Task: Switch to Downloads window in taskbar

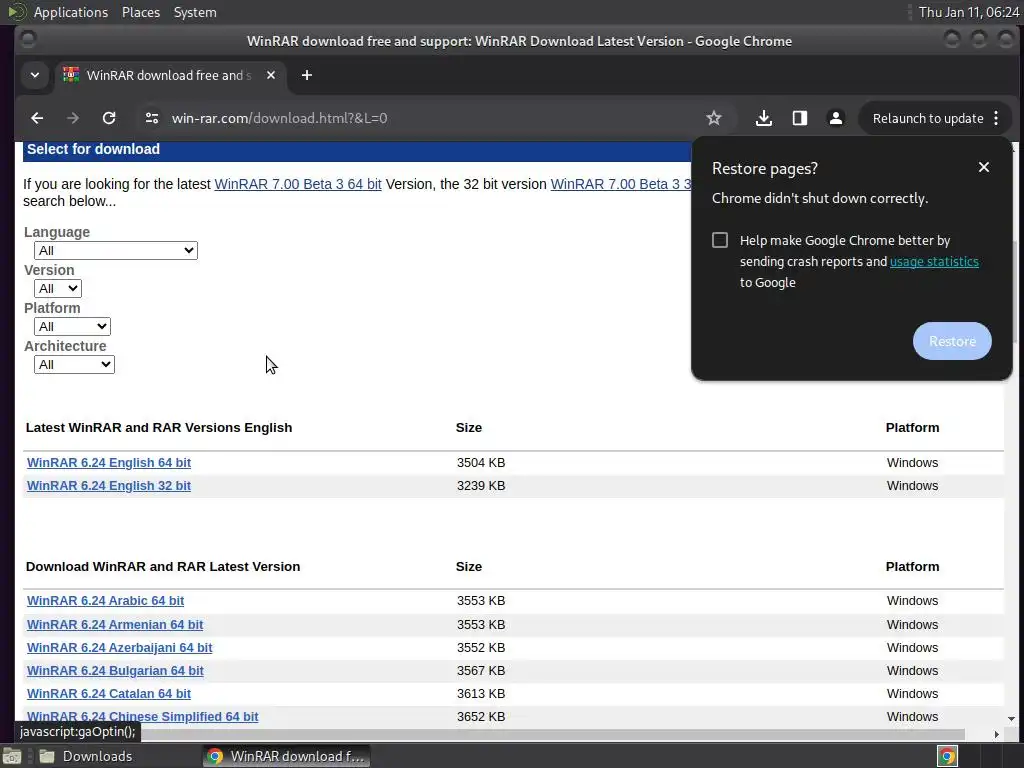Action: tap(85, 756)
